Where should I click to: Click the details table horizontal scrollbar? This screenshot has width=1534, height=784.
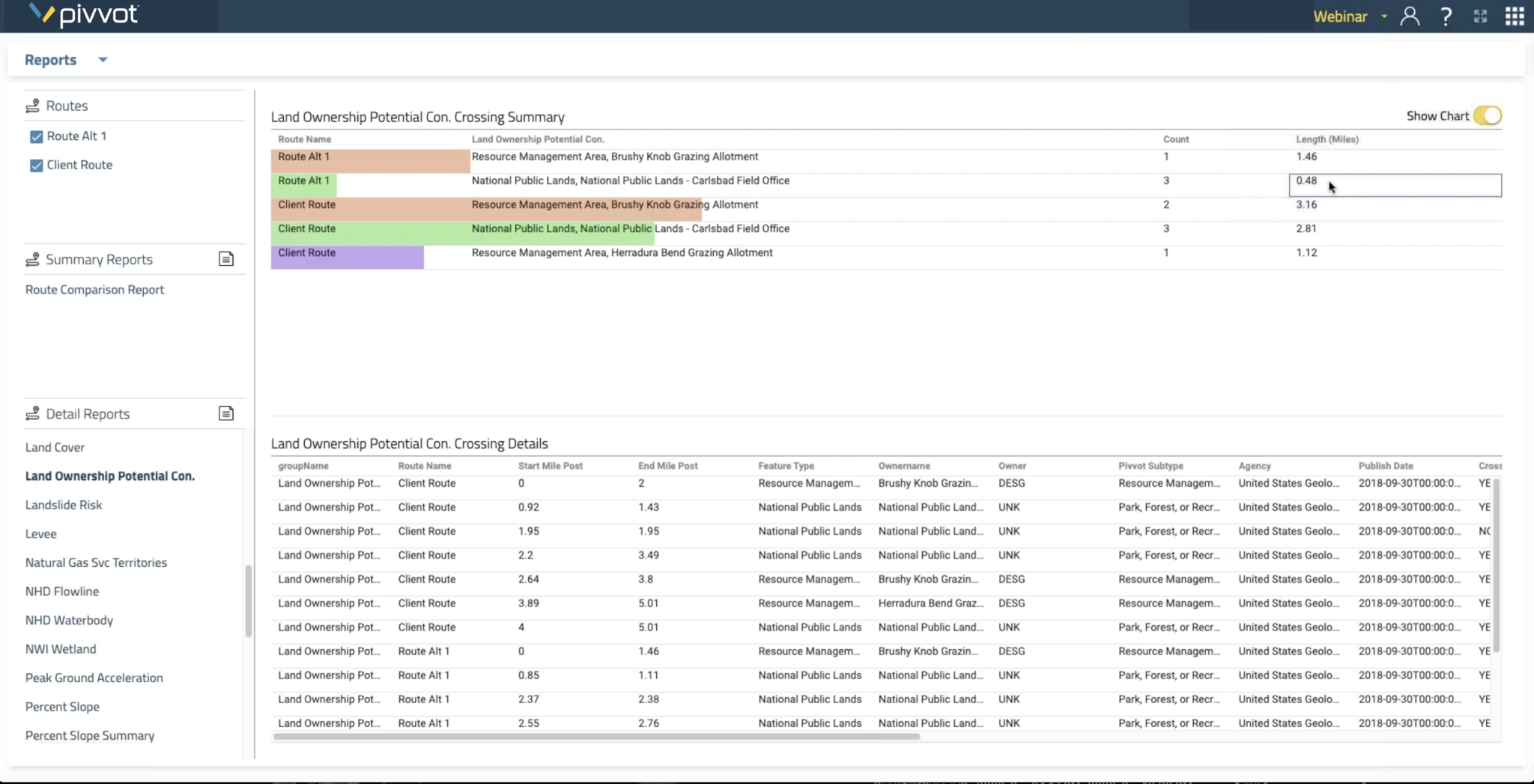click(x=596, y=737)
